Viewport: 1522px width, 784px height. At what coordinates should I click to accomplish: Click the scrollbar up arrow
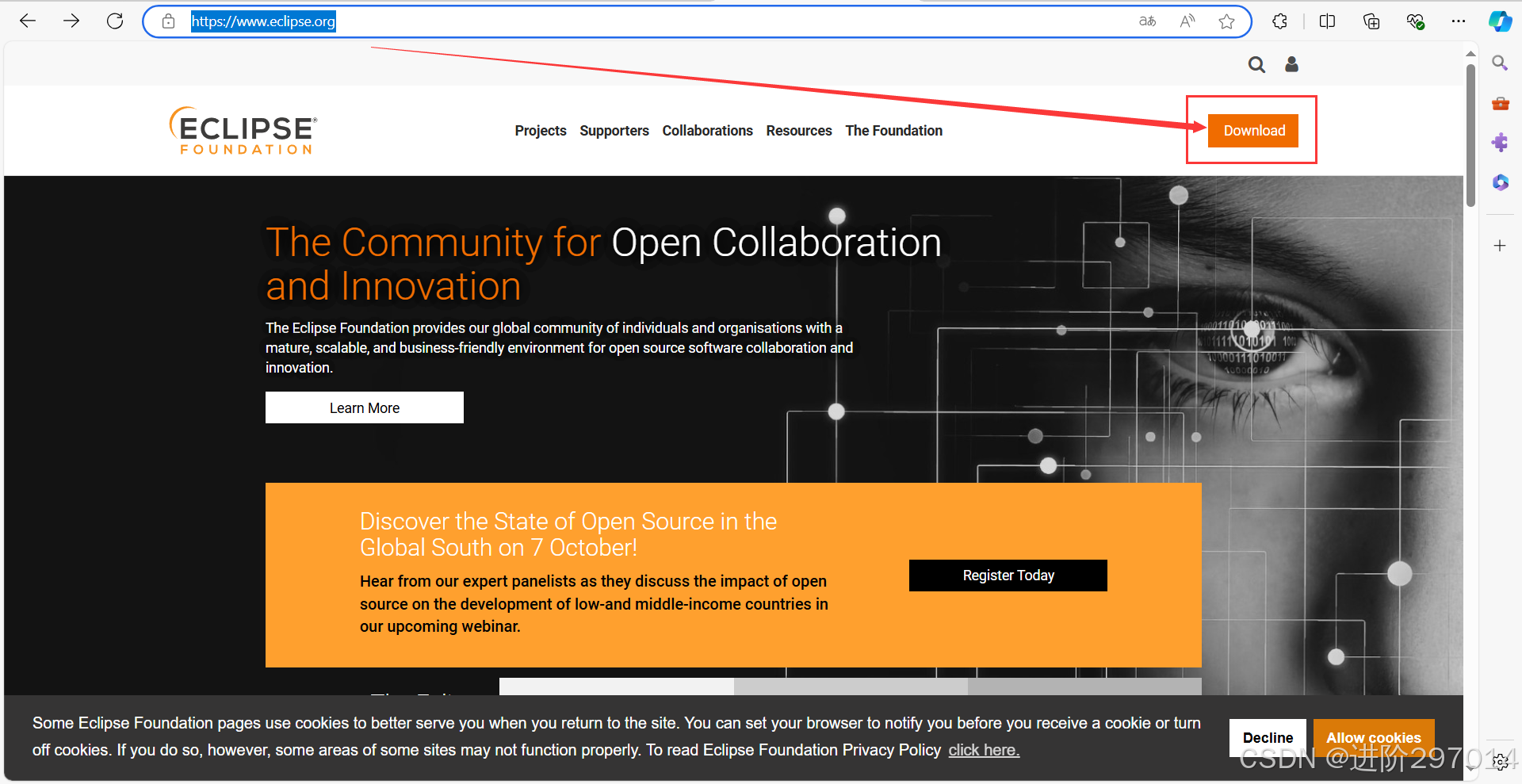[1470, 54]
